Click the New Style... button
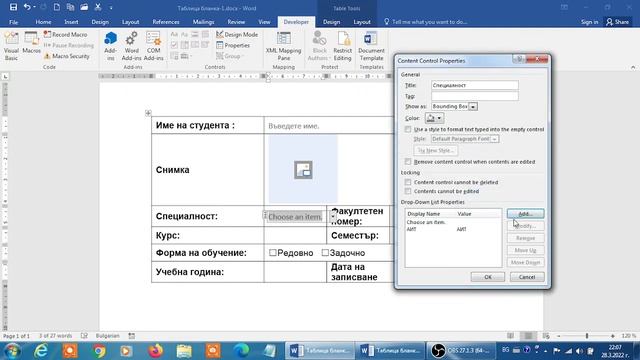 pyautogui.click(x=436, y=151)
